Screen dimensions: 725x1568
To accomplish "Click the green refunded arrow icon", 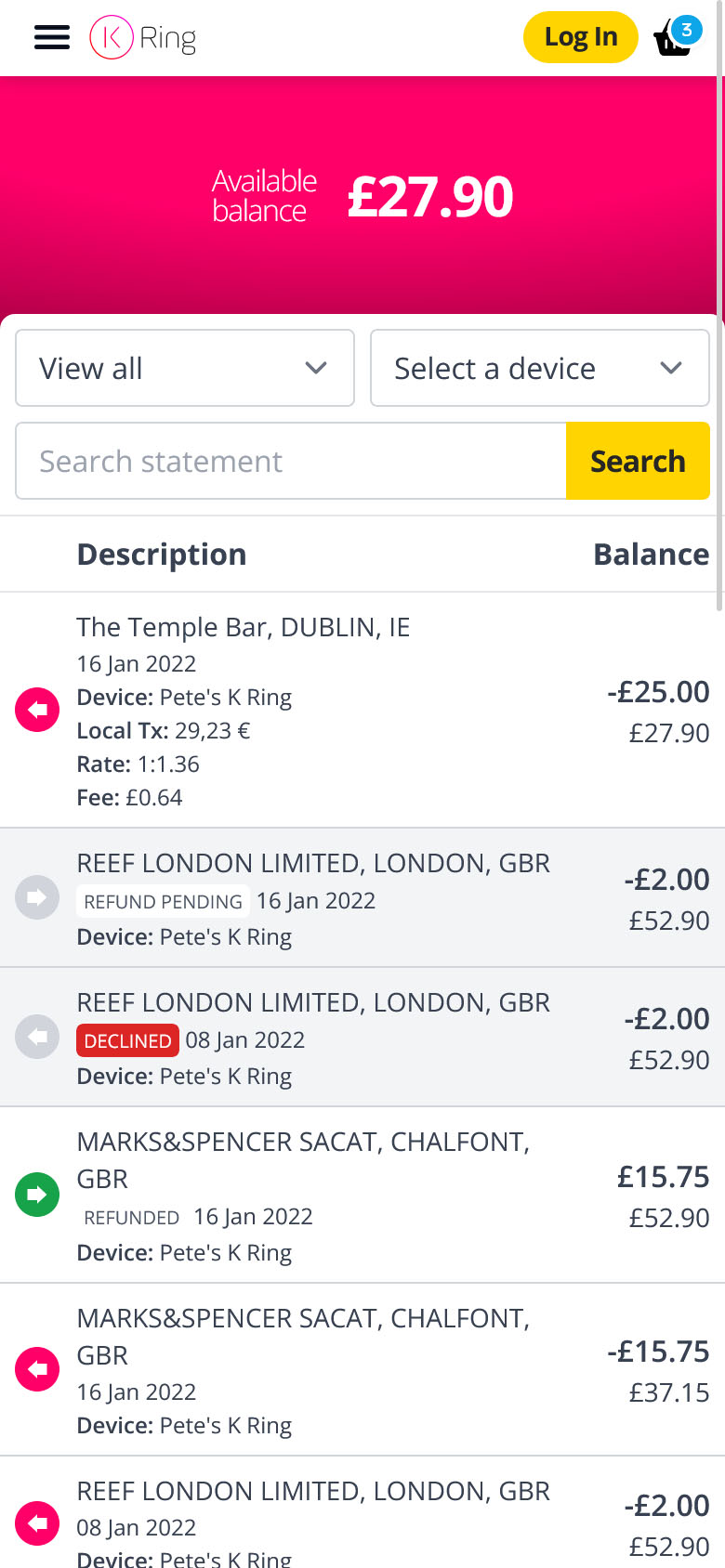I will pos(37,1195).
